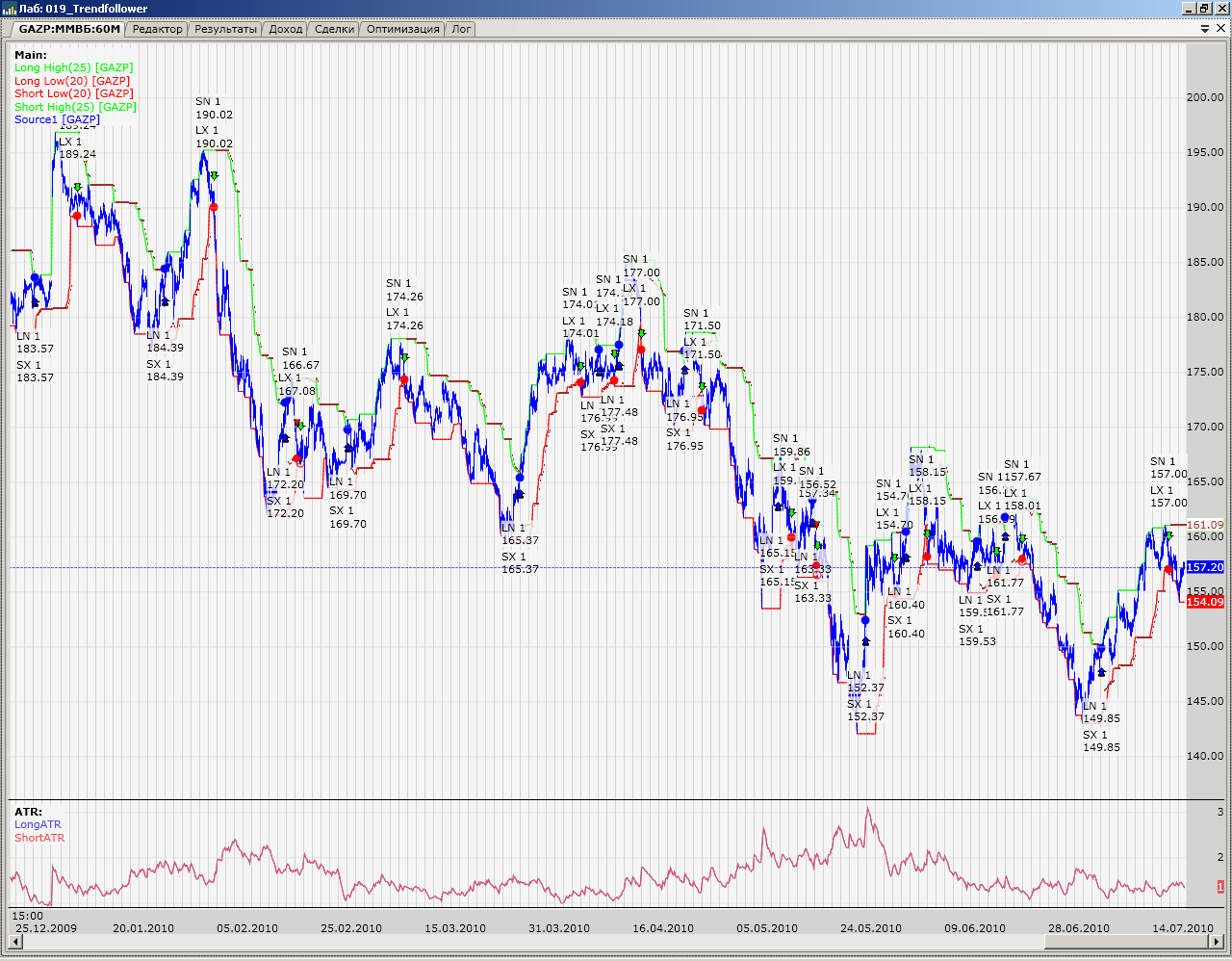Click the Long Low(20) [GAZP] legend entry
Screen dimensions: 1232x961
point(72,81)
